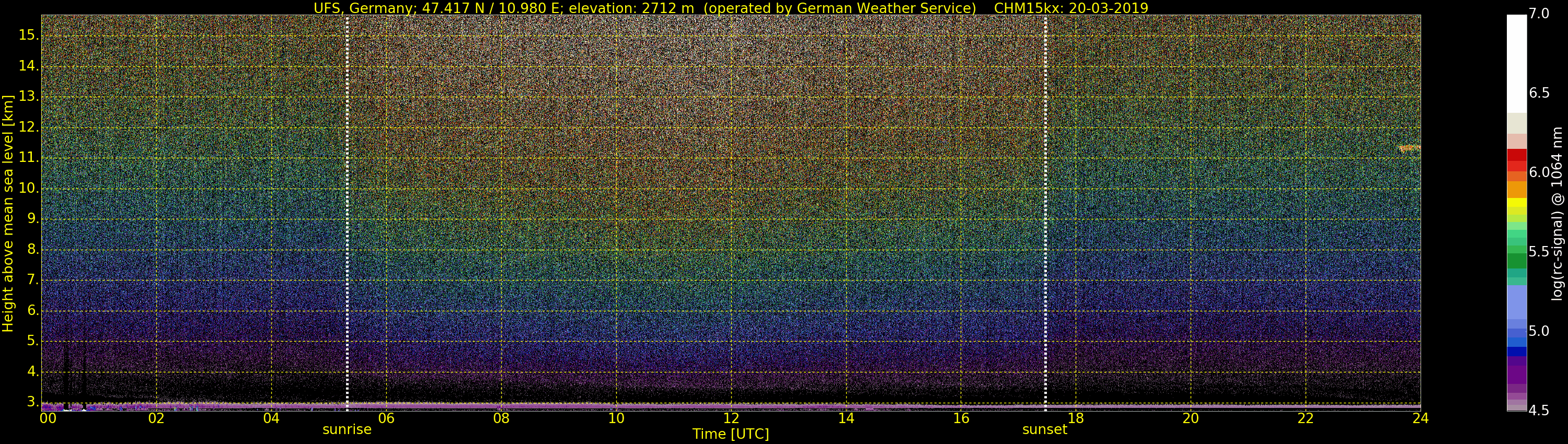Select the 'sunrise' label below the axis
The image size is (1568, 444).
point(347,429)
